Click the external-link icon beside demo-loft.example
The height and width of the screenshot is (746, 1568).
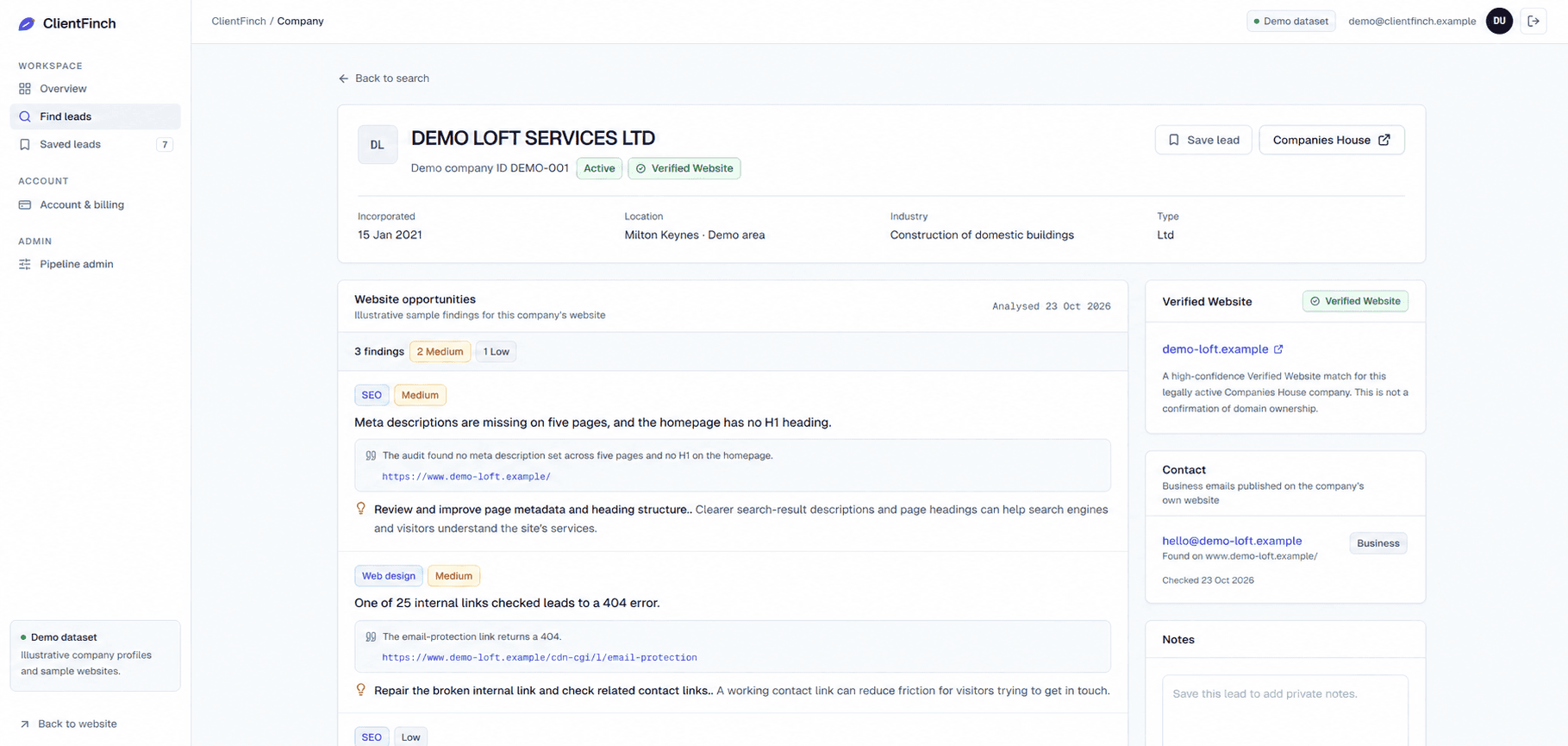pyautogui.click(x=1278, y=349)
